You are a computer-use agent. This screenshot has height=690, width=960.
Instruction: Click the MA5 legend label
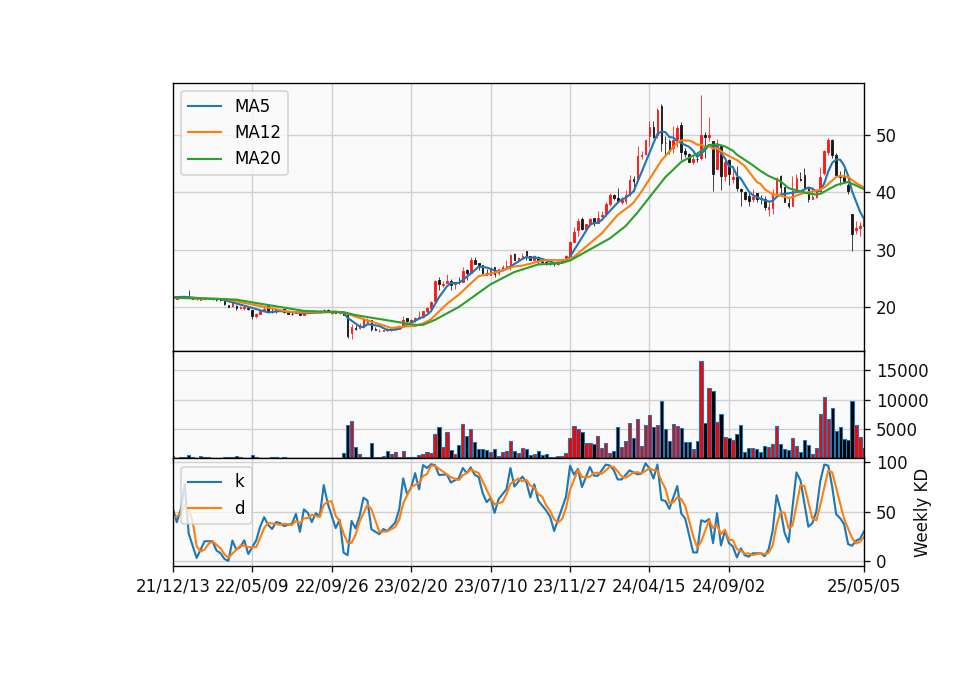click(252, 106)
